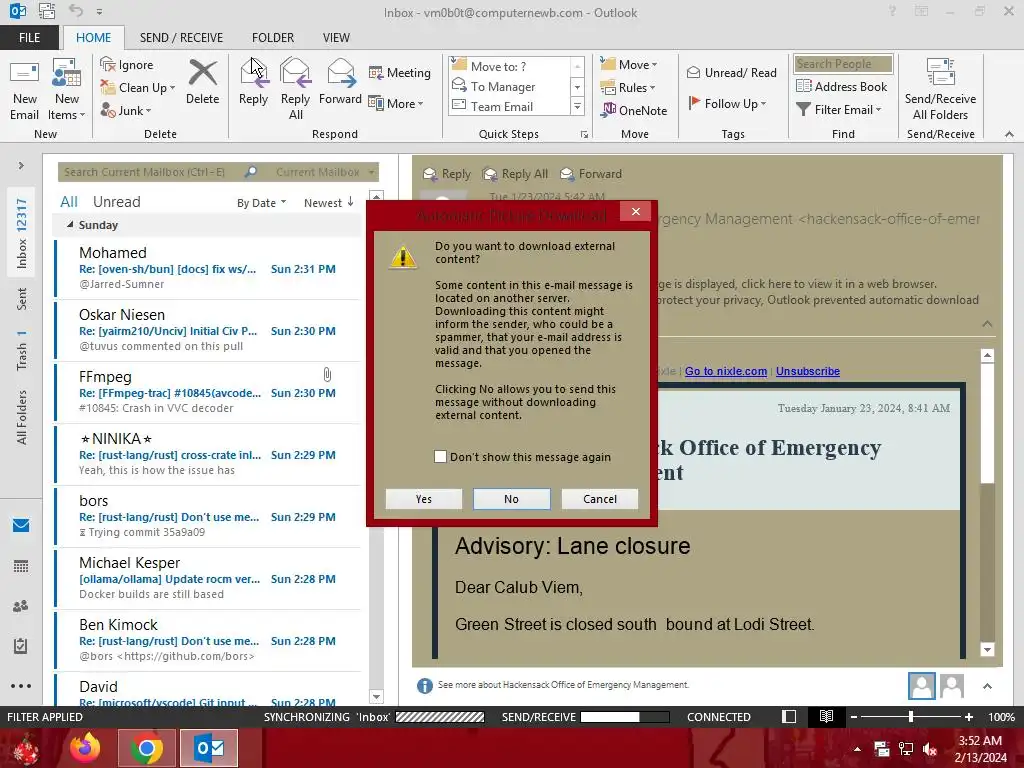Click No in the download dialog

pos(511,499)
